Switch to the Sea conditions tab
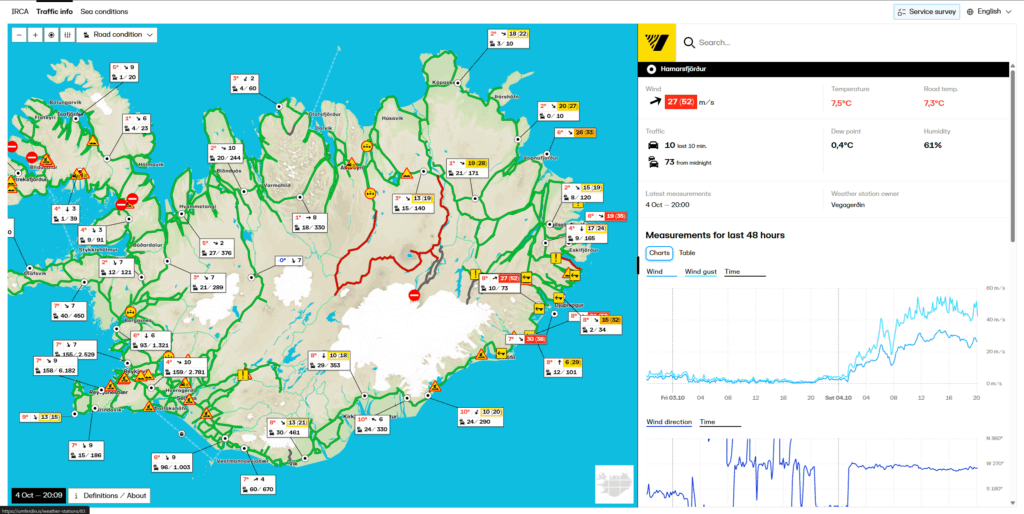This screenshot has width=1024, height=514. click(105, 11)
